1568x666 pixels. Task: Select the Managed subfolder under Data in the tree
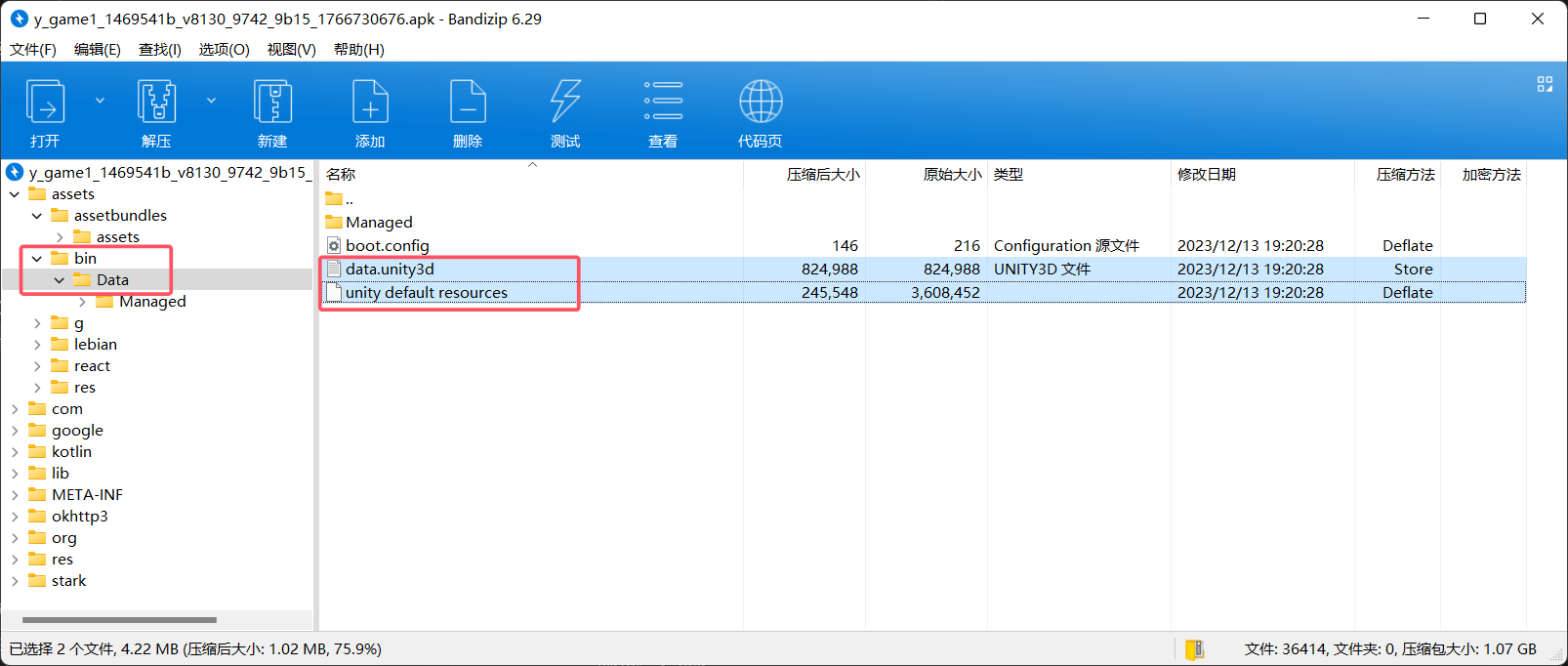[152, 302]
